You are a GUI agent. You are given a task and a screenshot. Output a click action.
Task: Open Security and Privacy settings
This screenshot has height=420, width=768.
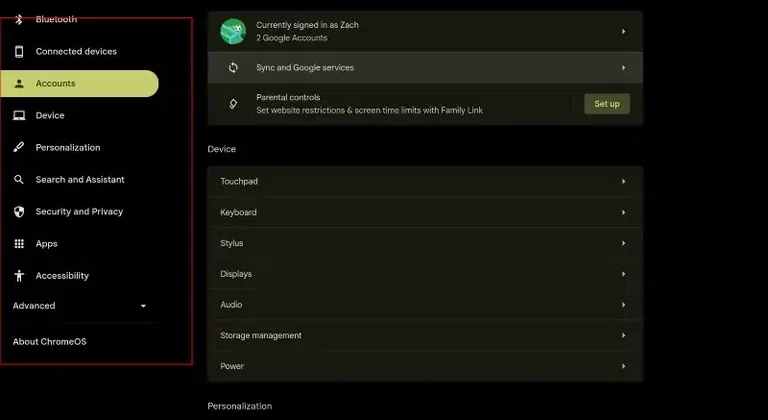[79, 212]
